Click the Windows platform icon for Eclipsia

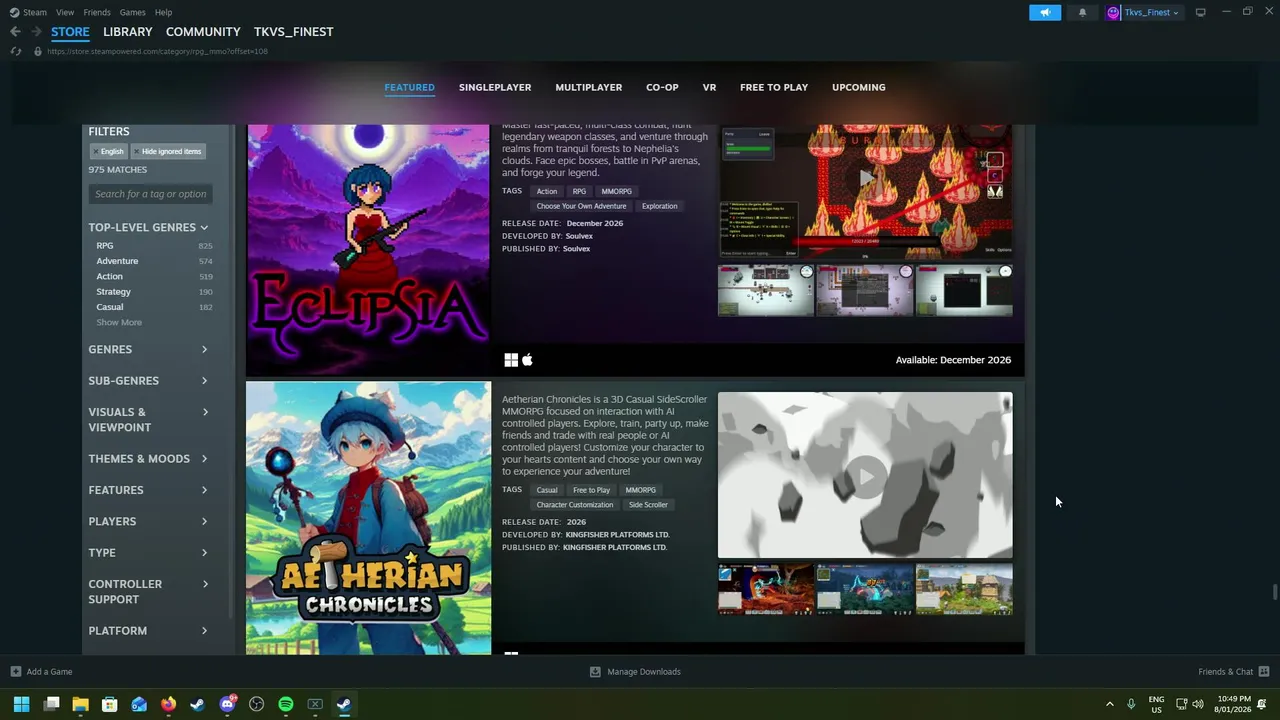[511, 360]
